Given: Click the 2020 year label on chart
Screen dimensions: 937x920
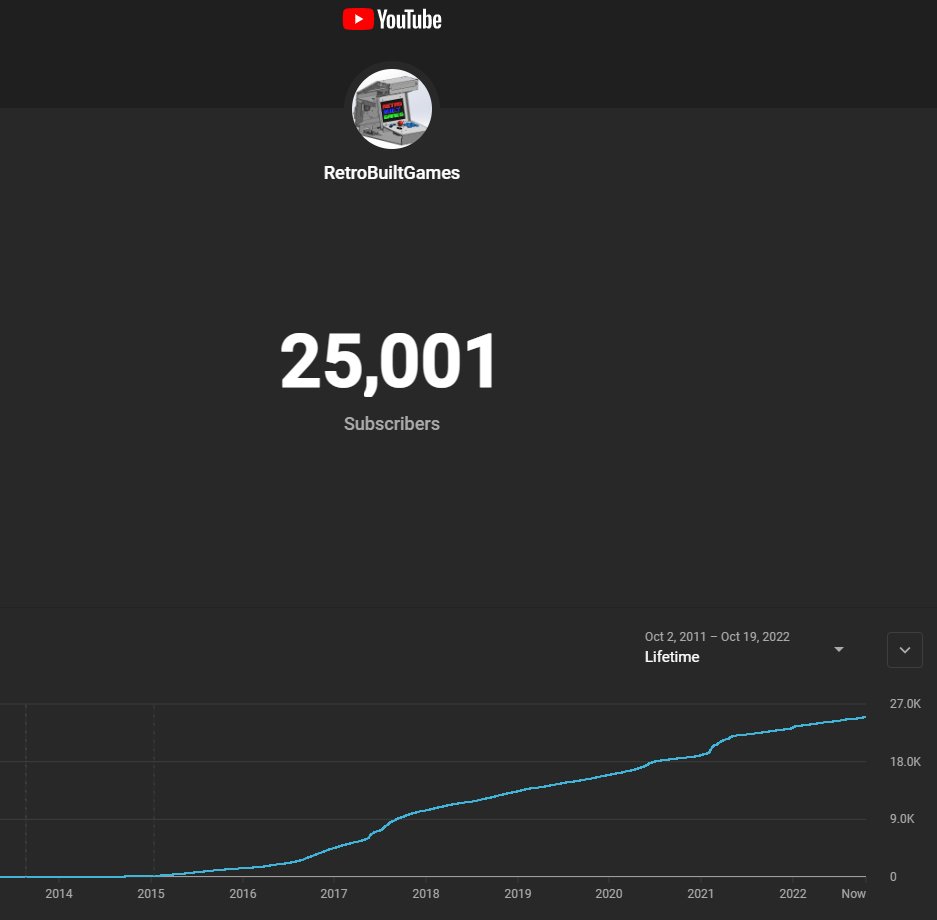Looking at the screenshot, I should (608, 894).
